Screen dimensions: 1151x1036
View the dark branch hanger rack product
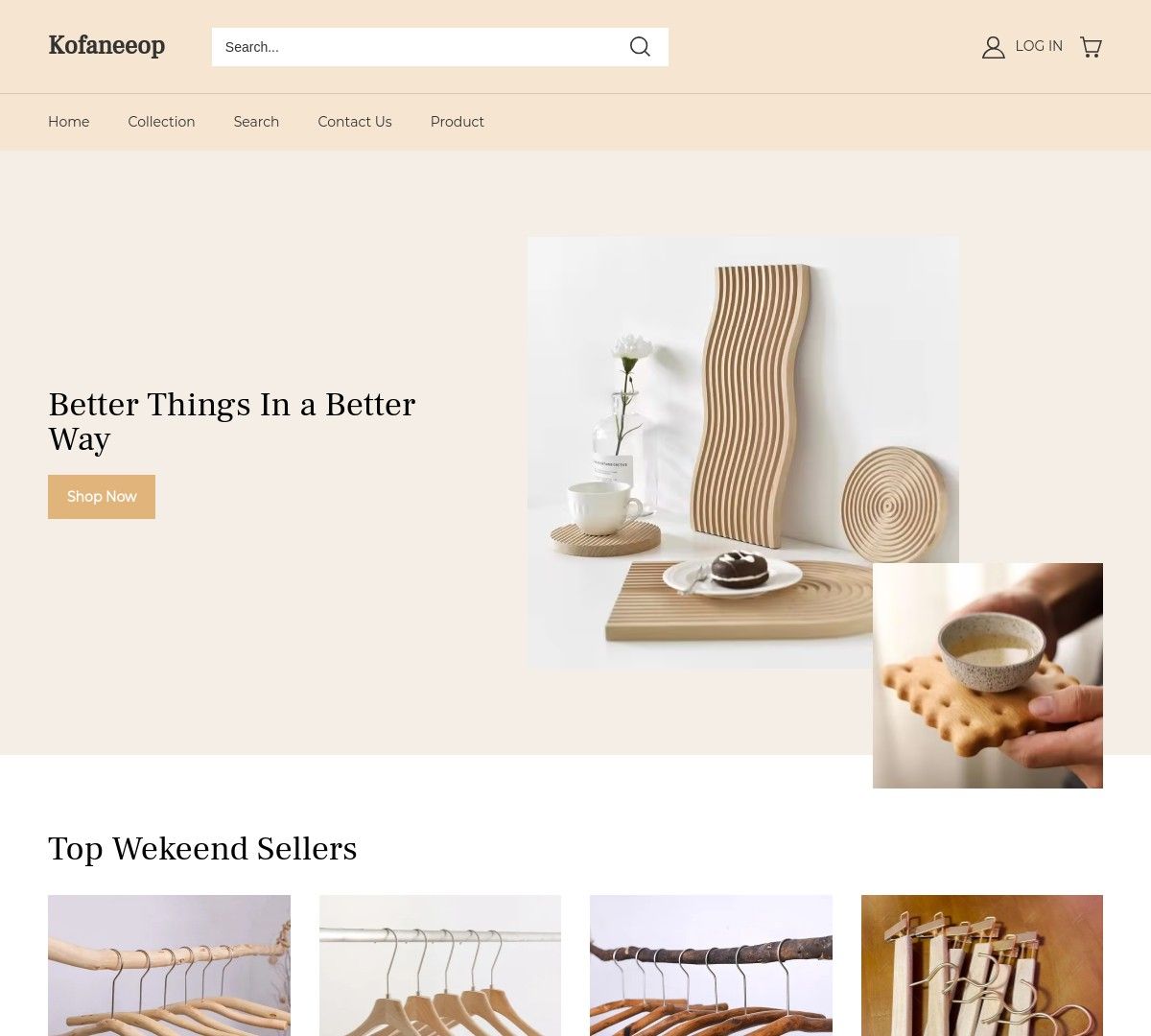click(711, 965)
